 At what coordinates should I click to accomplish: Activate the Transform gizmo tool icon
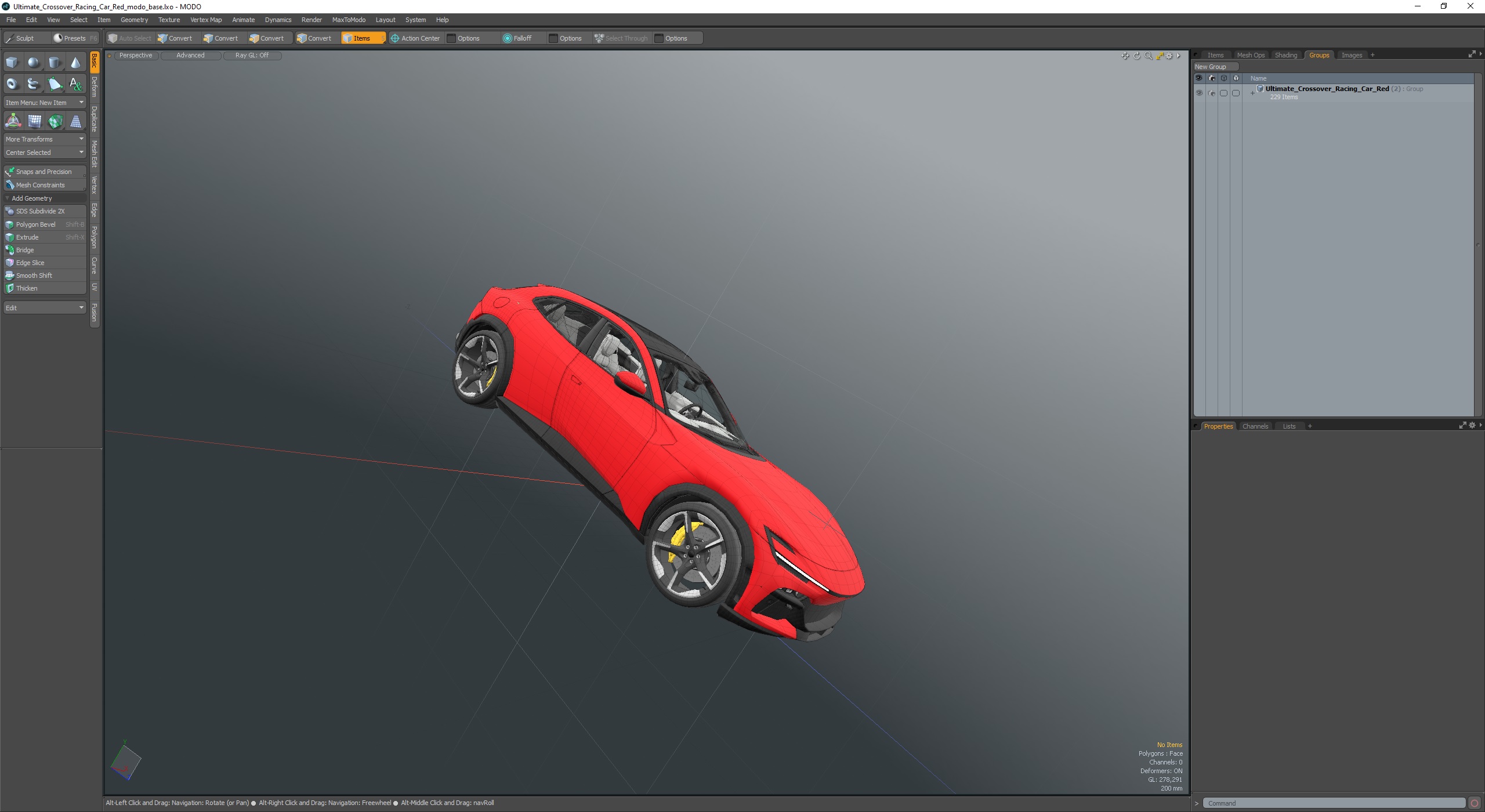(13, 121)
